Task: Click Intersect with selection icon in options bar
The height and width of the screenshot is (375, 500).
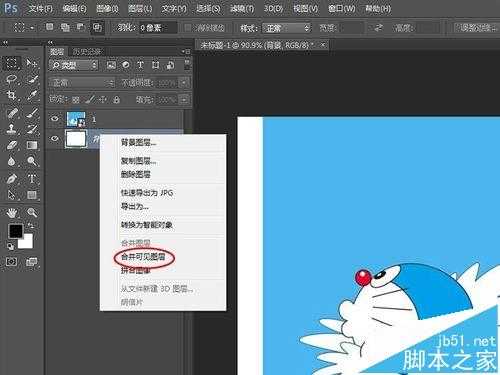Action: [97, 27]
